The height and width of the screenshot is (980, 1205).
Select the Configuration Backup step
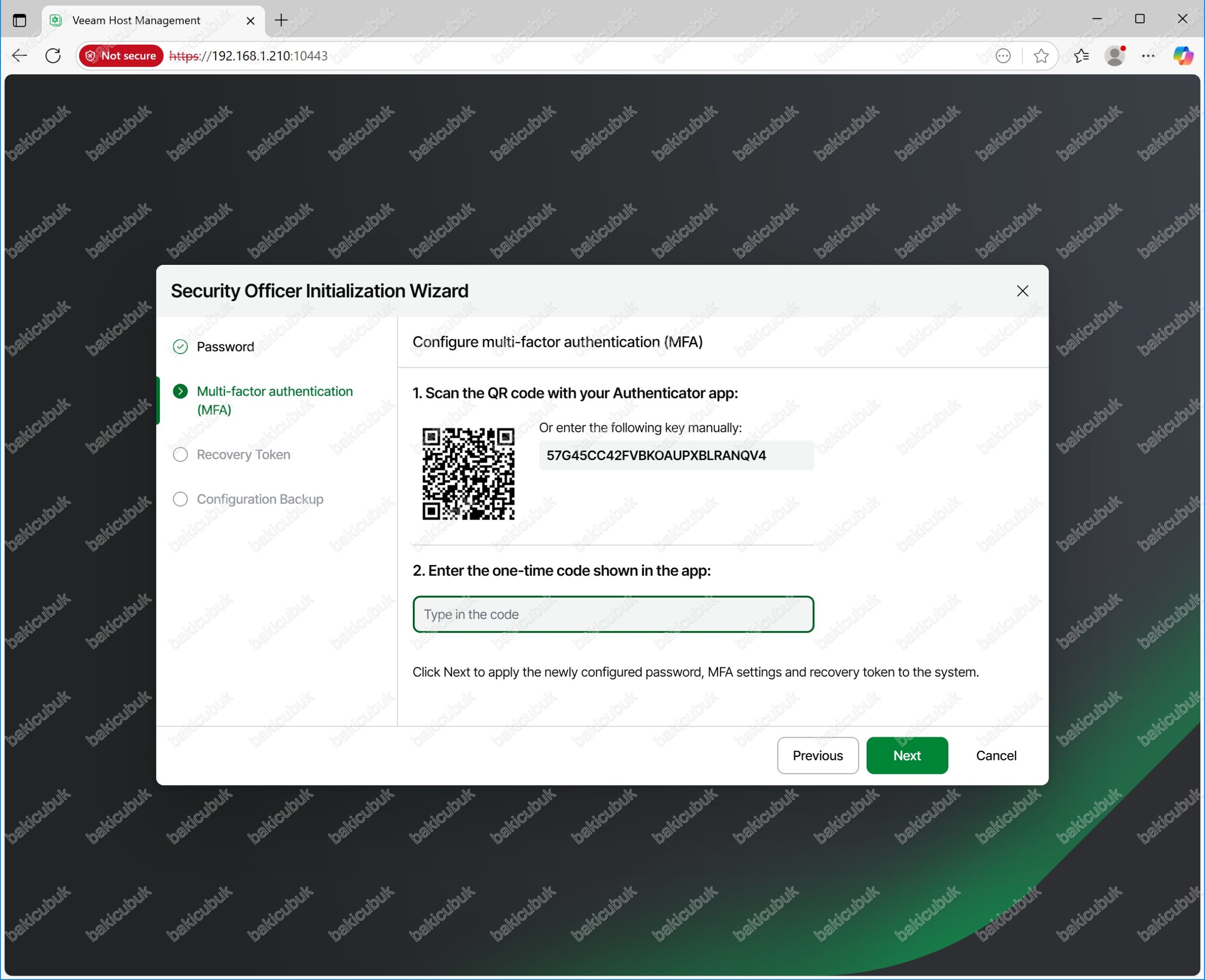(260, 499)
